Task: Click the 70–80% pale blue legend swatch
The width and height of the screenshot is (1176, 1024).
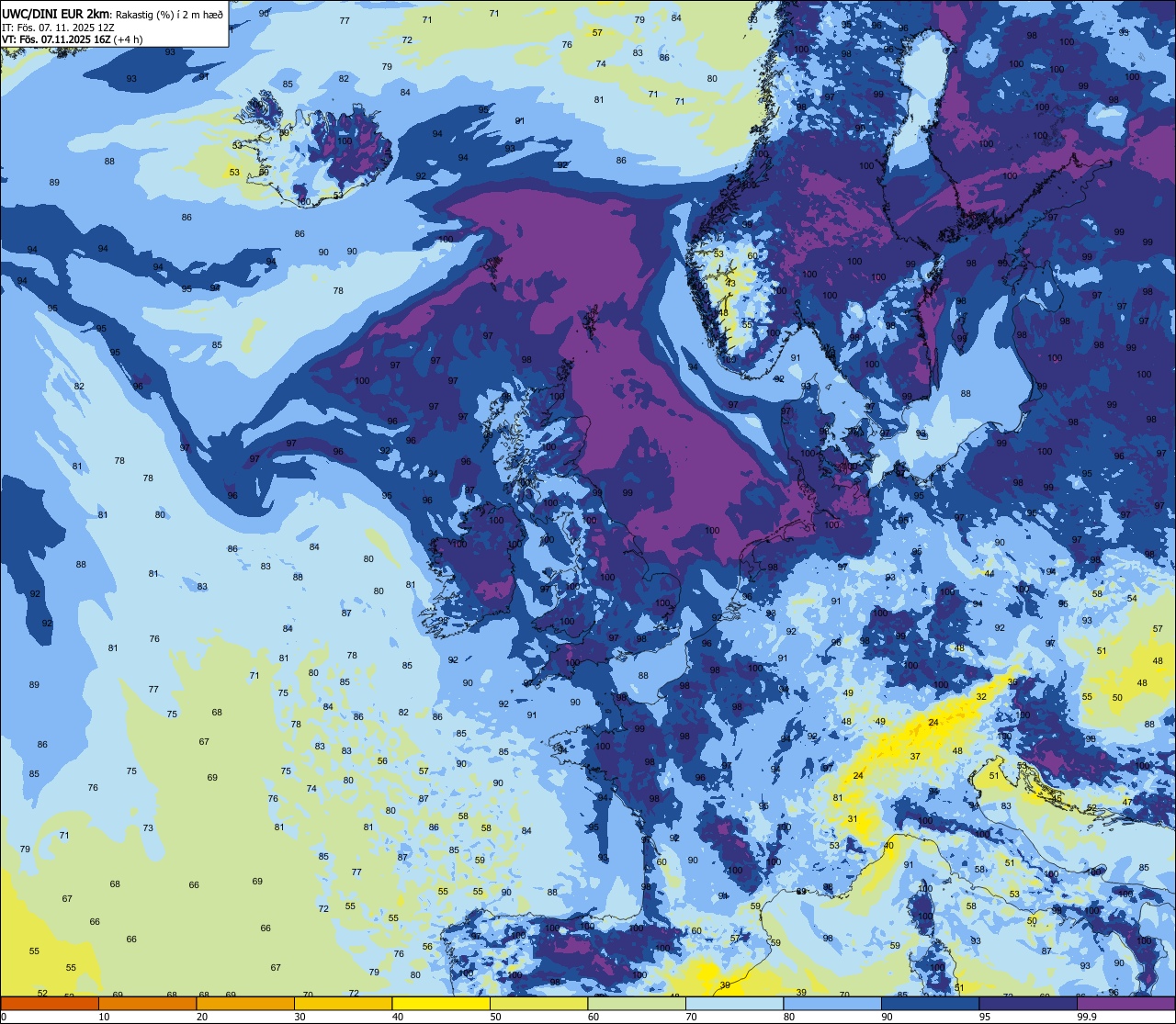Action: 734,1004
